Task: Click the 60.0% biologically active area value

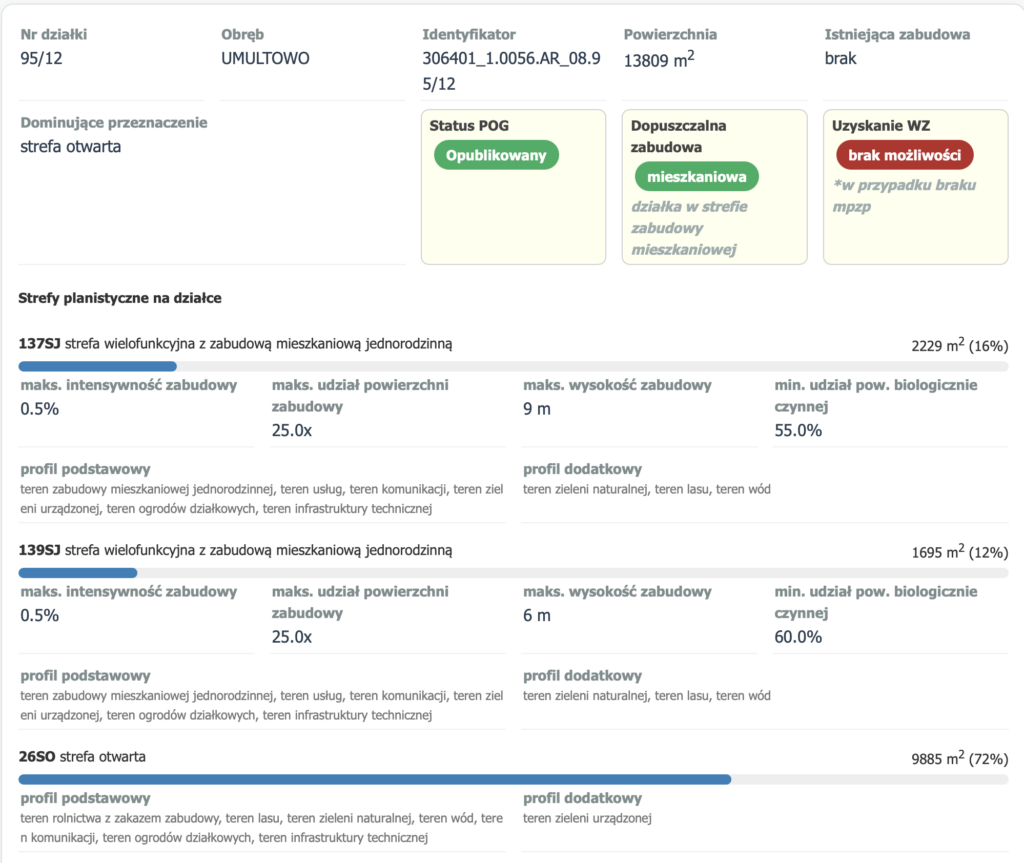Action: click(798, 636)
